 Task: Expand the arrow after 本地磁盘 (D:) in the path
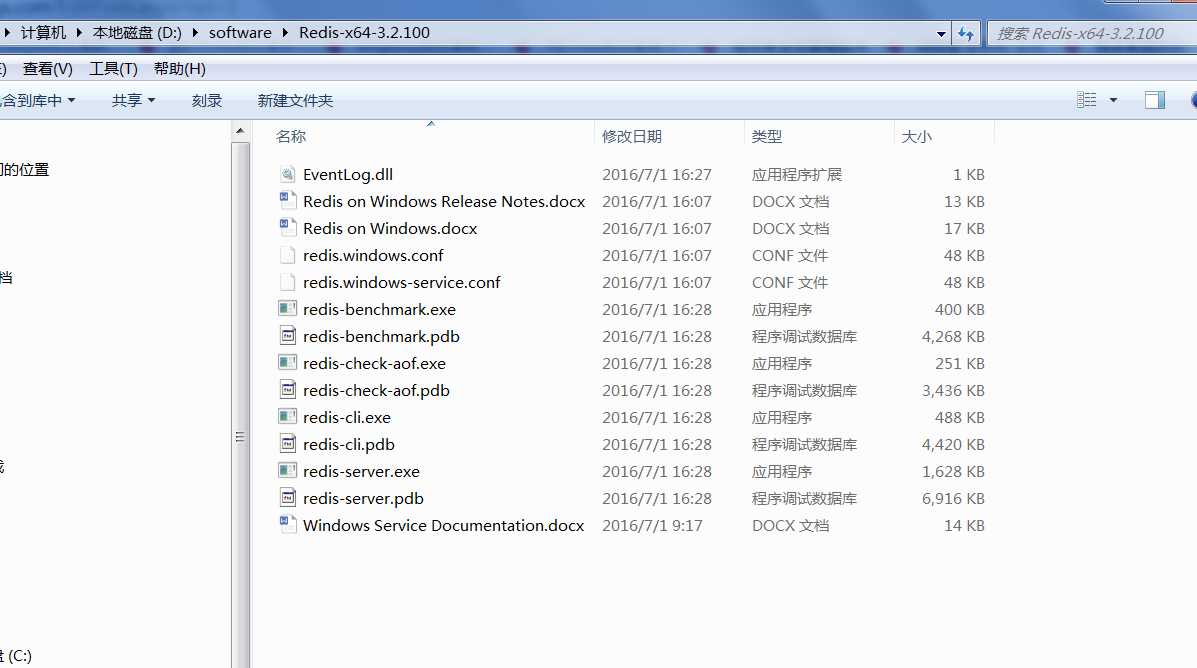pyautogui.click(x=195, y=33)
